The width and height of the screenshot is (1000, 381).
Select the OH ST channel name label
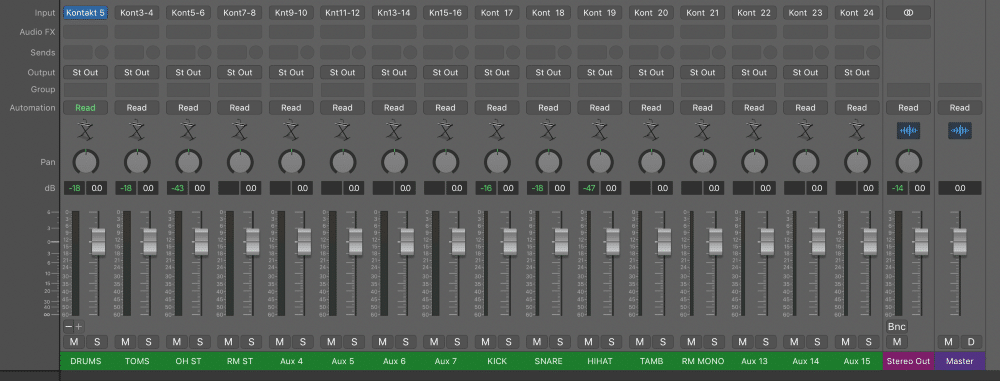[x=188, y=361]
